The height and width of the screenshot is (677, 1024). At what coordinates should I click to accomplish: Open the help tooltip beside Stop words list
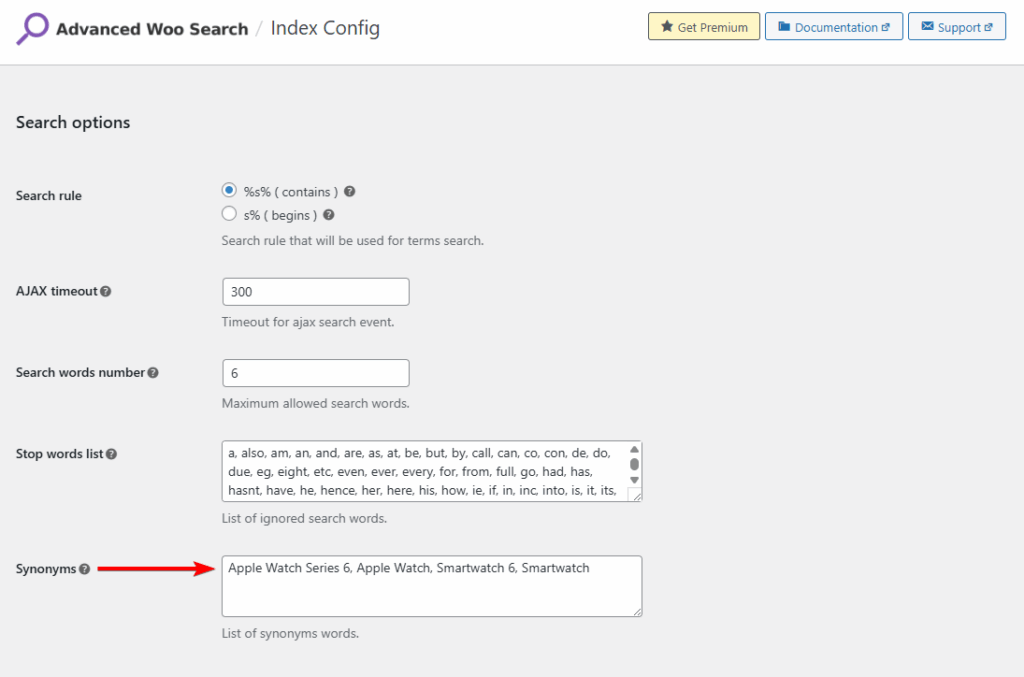(111, 453)
